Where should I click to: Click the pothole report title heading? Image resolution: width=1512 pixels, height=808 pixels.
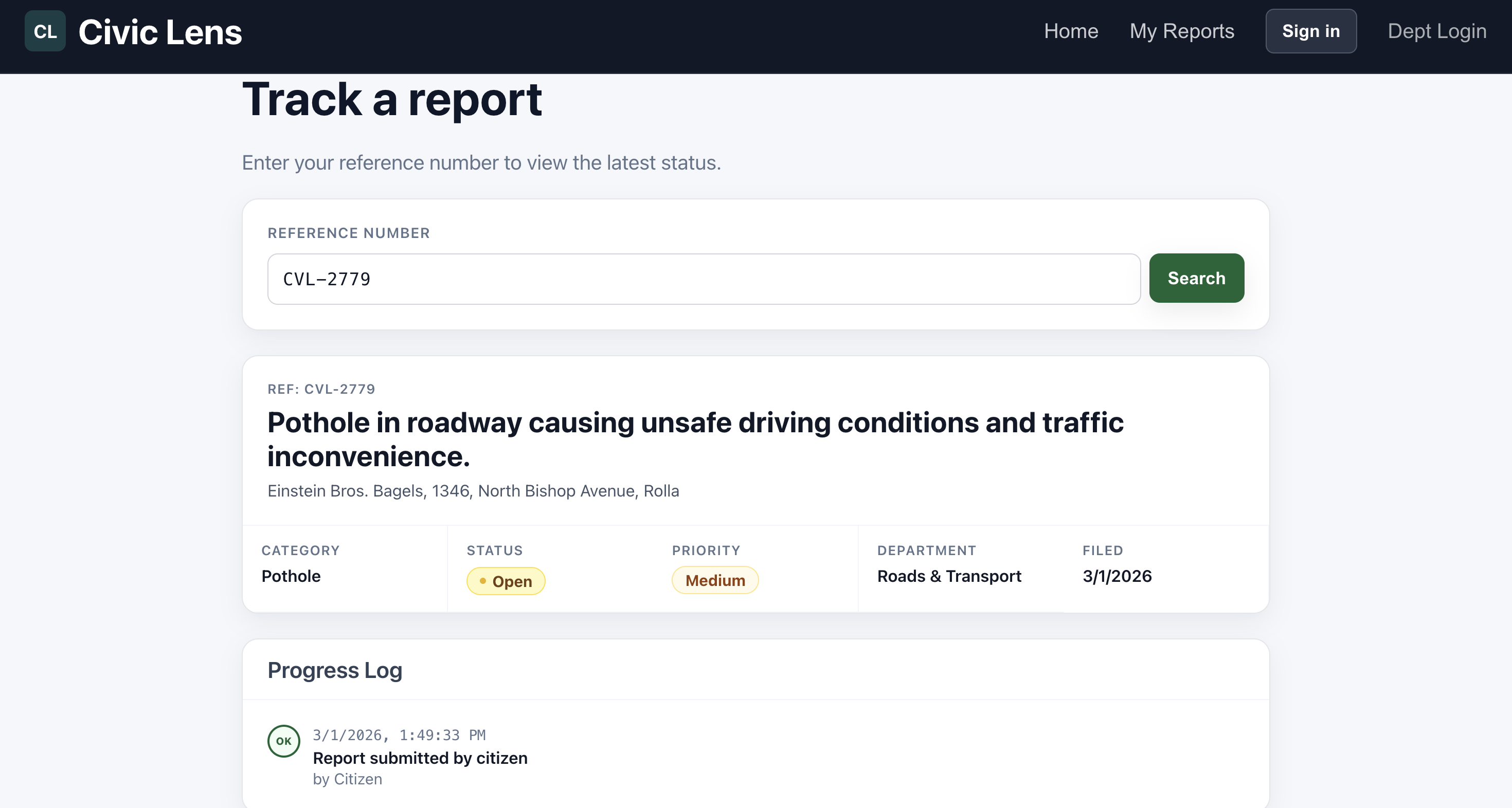(694, 439)
